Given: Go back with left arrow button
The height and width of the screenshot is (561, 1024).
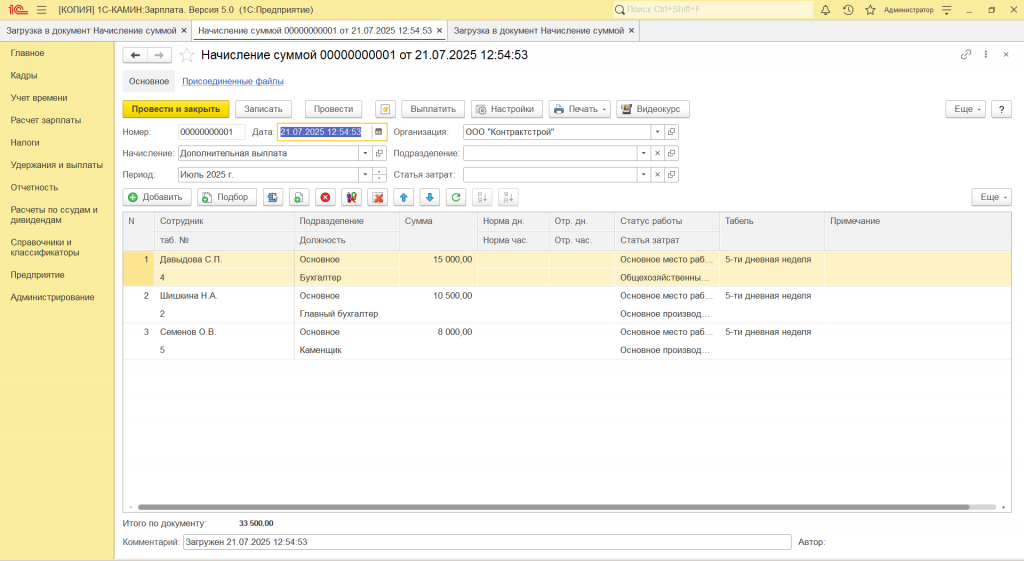Looking at the screenshot, I should tap(135, 56).
